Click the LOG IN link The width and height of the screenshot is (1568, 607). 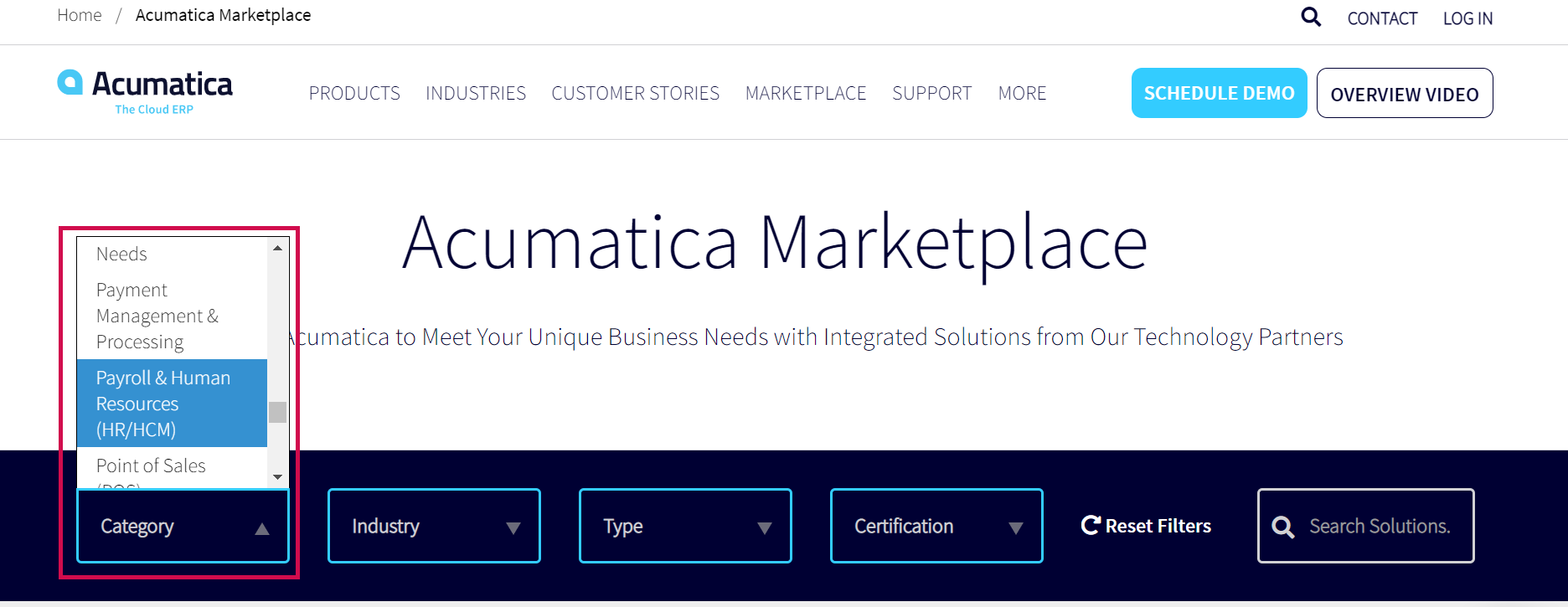[x=1467, y=18]
